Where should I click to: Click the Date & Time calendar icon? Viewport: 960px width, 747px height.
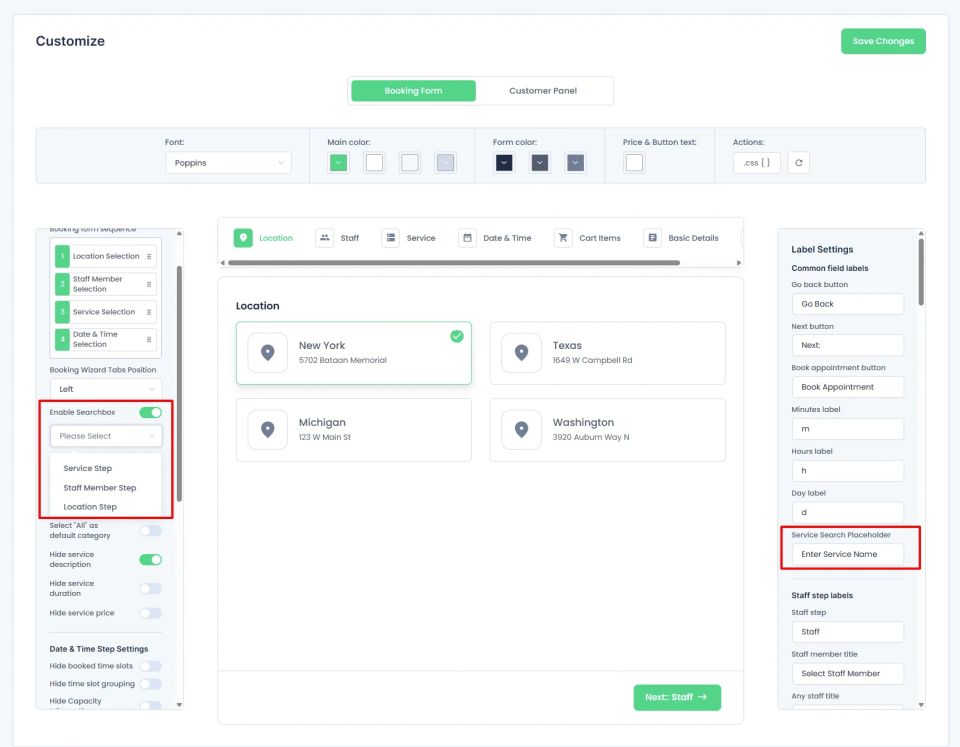click(x=467, y=238)
